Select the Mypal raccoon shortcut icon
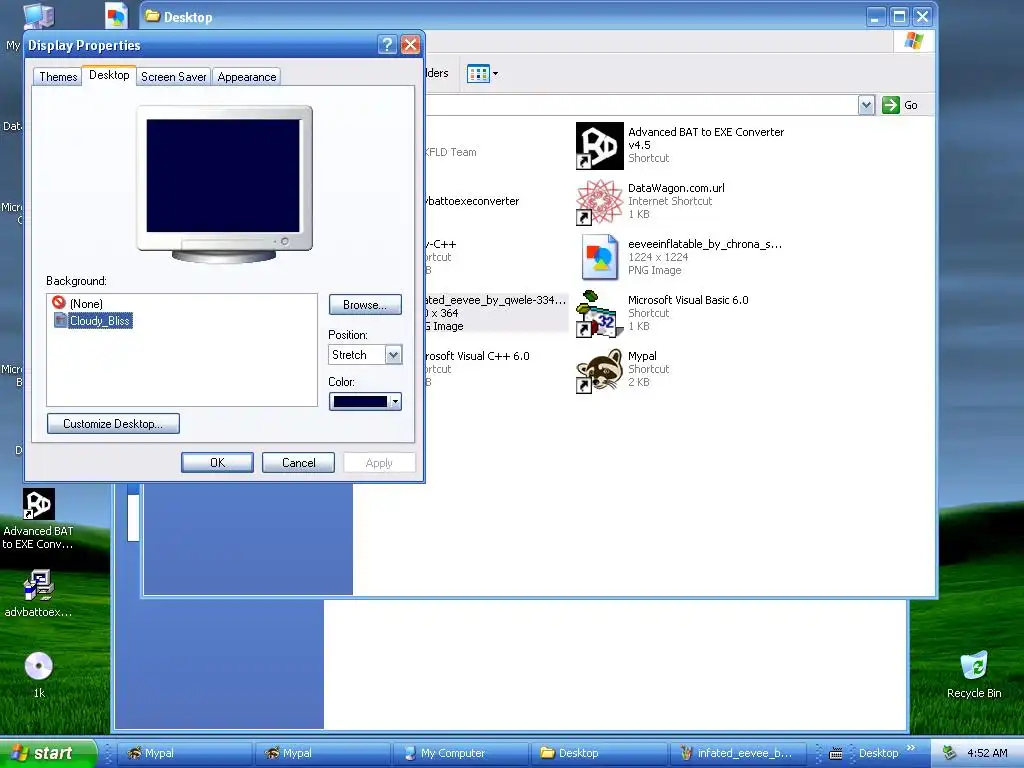Image resolution: width=1024 pixels, height=768 pixels. pos(600,370)
